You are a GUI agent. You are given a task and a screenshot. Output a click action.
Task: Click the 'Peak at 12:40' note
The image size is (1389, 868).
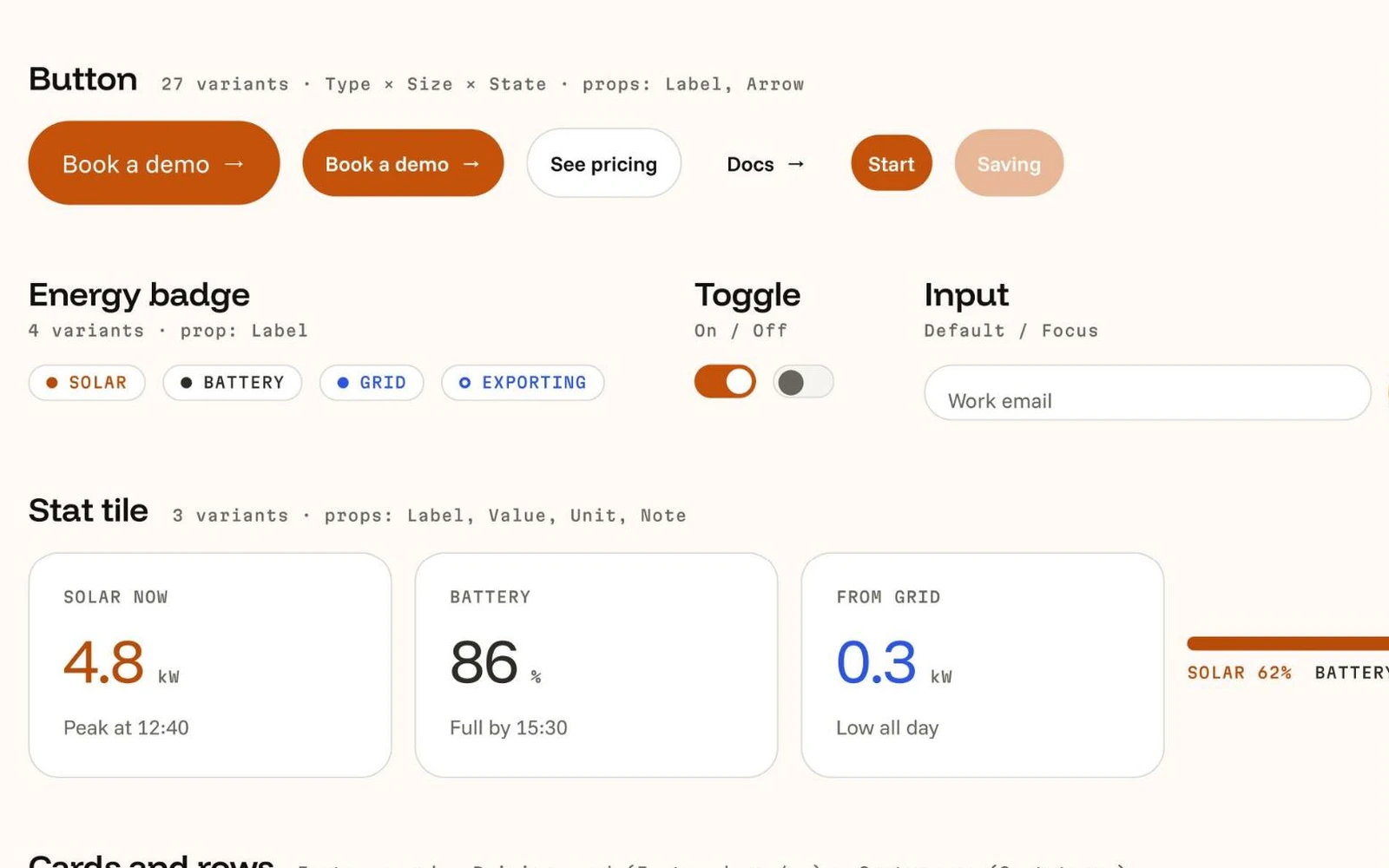click(126, 728)
